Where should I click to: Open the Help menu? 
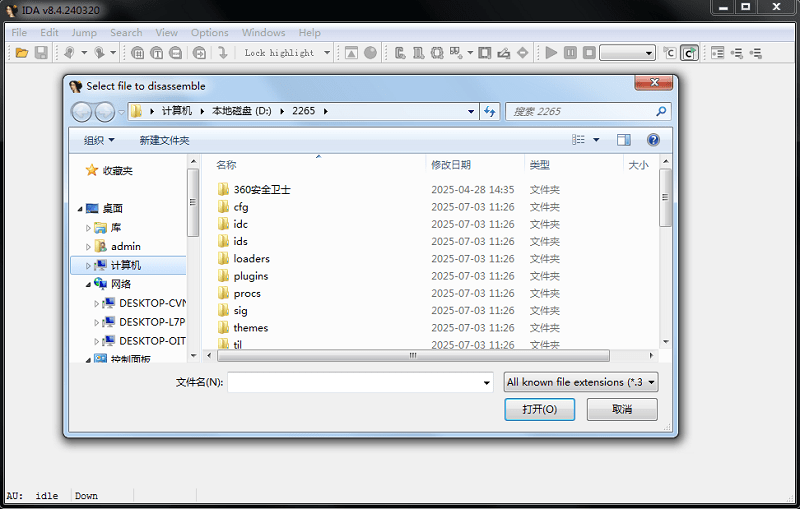coord(309,33)
